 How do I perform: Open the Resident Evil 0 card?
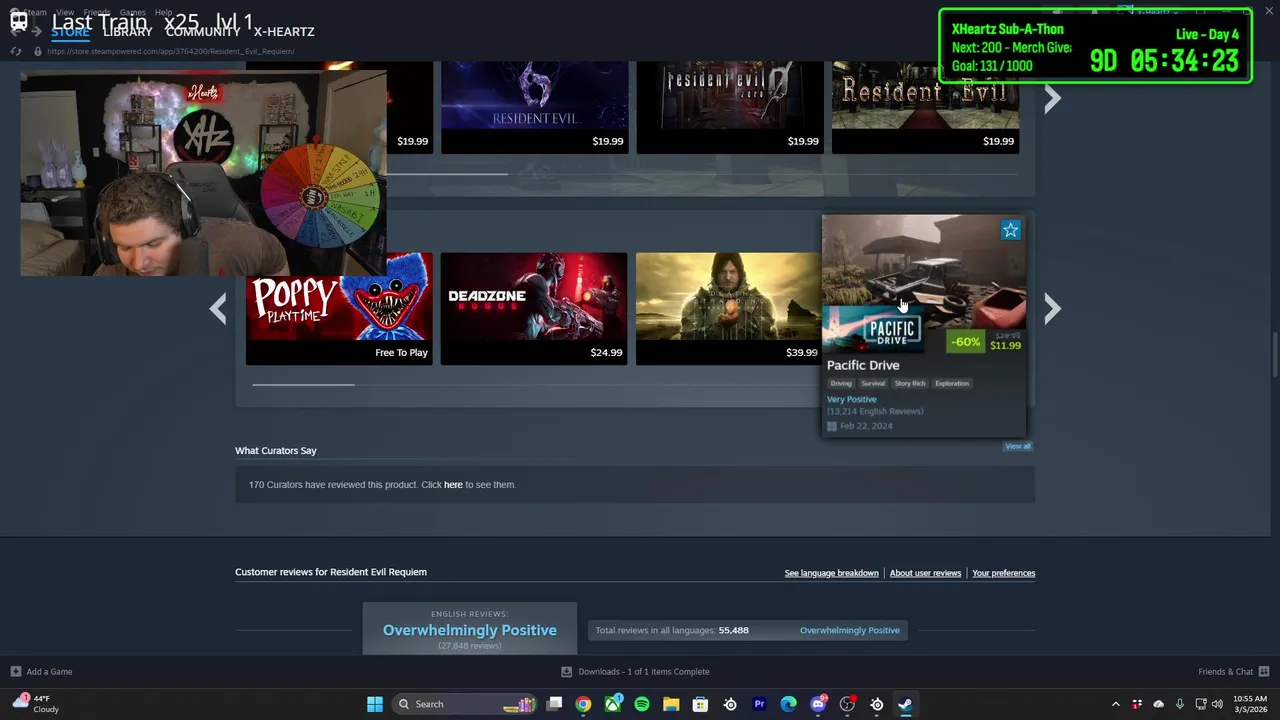click(x=730, y=107)
